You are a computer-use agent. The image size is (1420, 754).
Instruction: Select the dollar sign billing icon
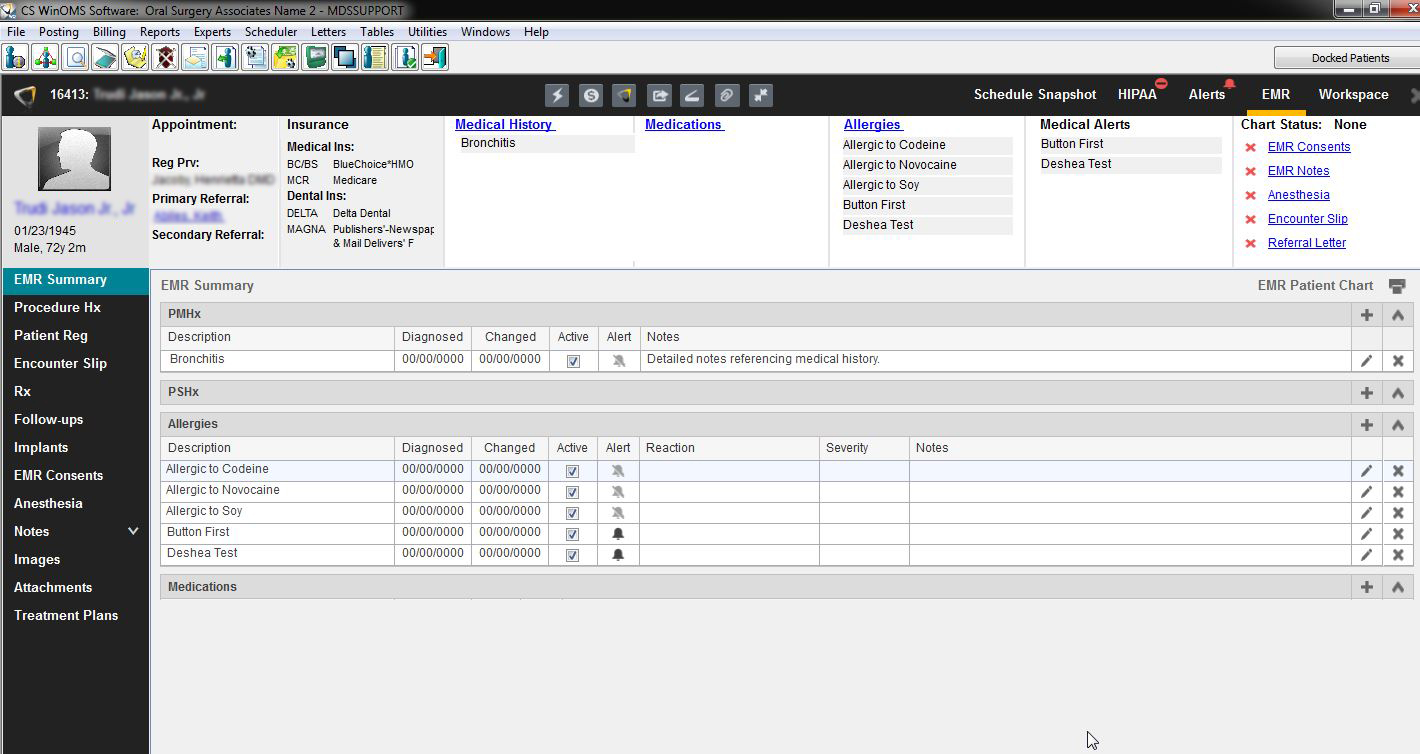(x=592, y=95)
